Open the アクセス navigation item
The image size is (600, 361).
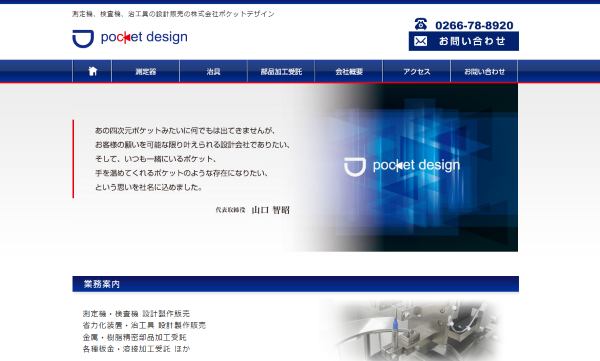417,72
